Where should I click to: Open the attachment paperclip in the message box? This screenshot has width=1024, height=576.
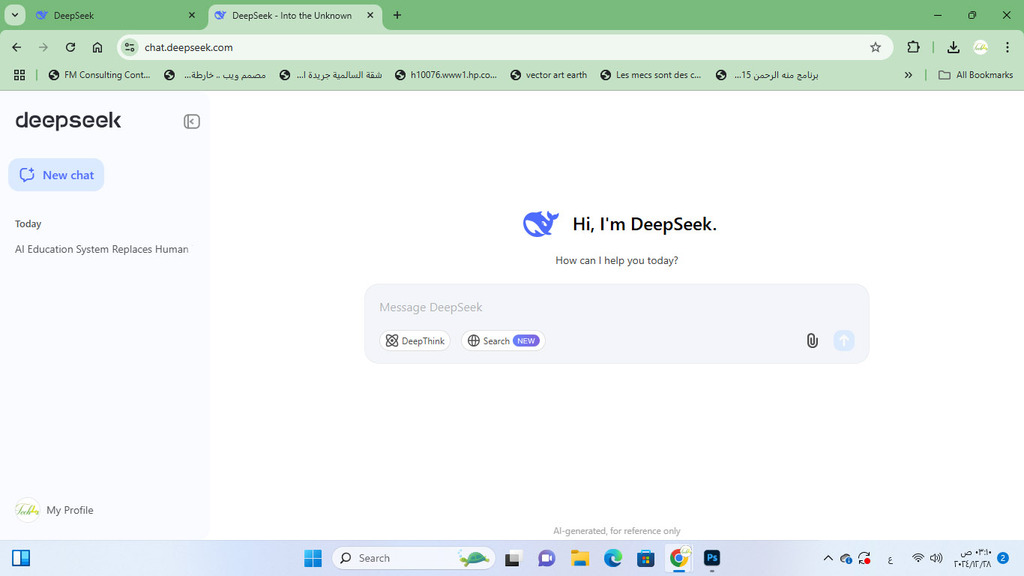coord(812,340)
